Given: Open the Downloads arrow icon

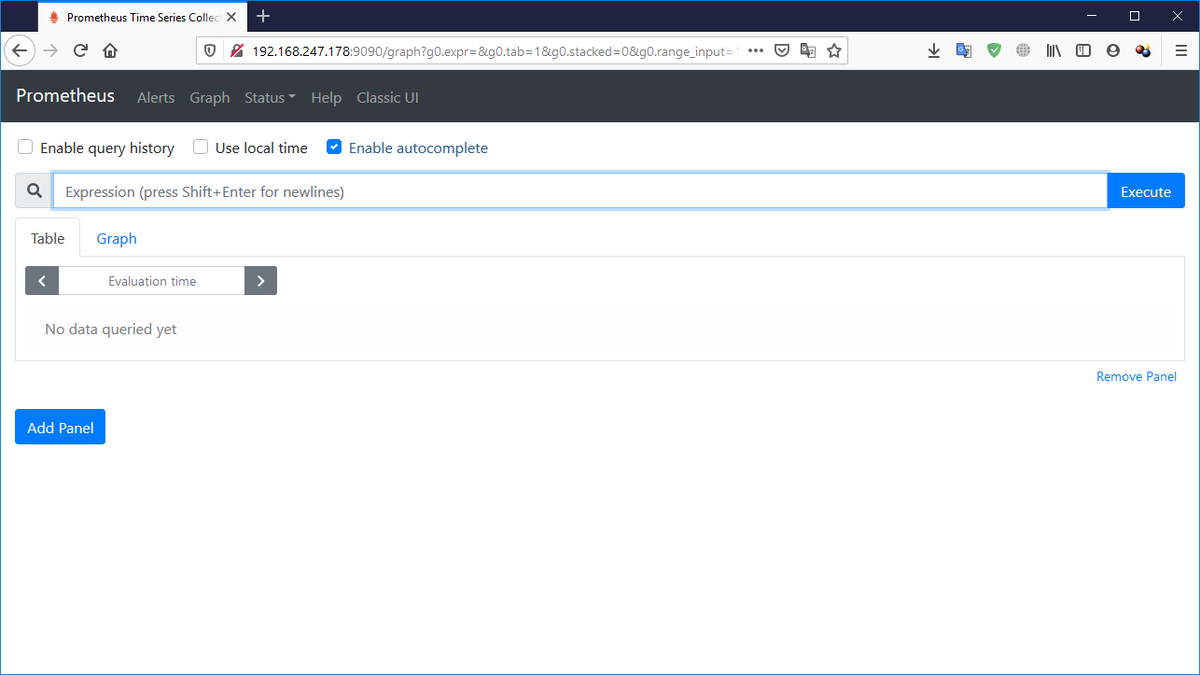Looking at the screenshot, I should click(x=934, y=50).
